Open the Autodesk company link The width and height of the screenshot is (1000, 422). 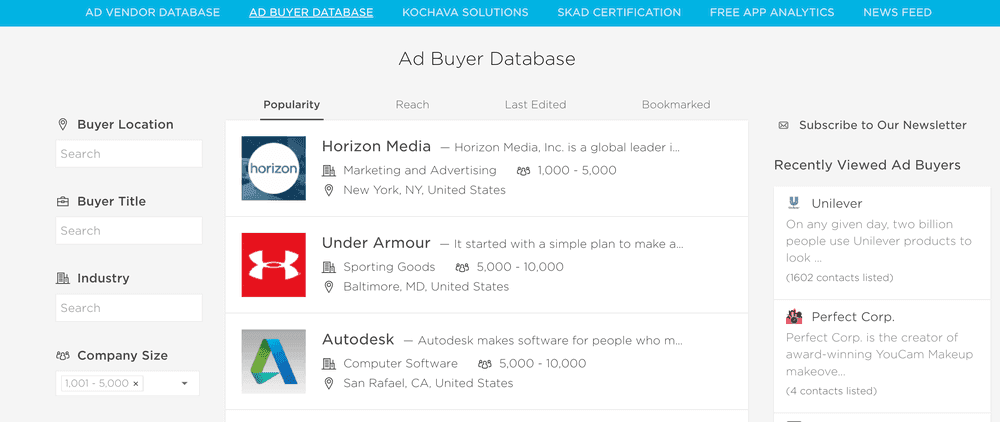[358, 339]
